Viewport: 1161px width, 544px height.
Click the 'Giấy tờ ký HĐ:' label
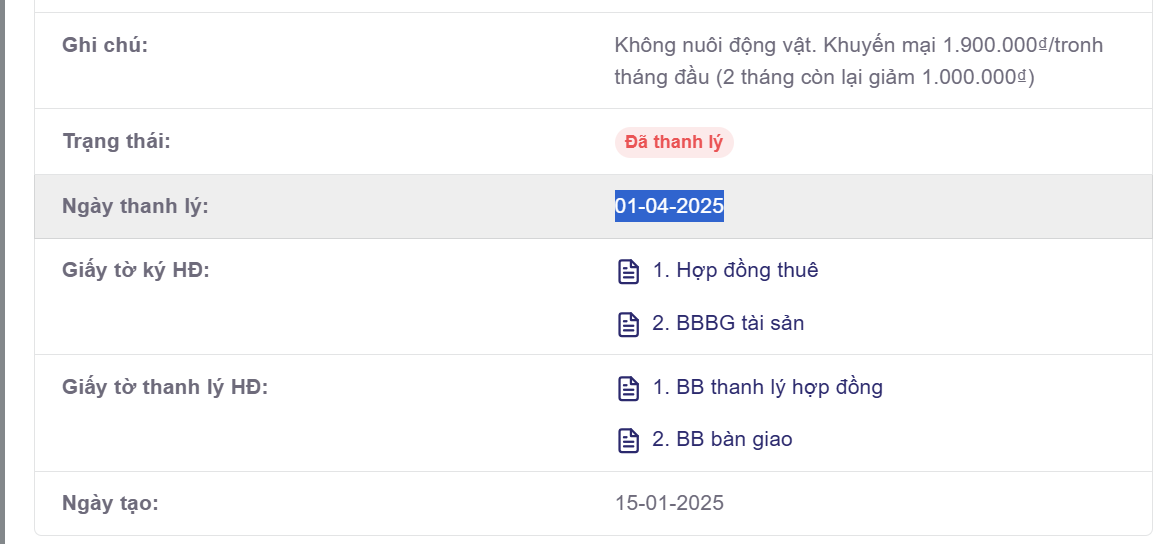click(135, 270)
